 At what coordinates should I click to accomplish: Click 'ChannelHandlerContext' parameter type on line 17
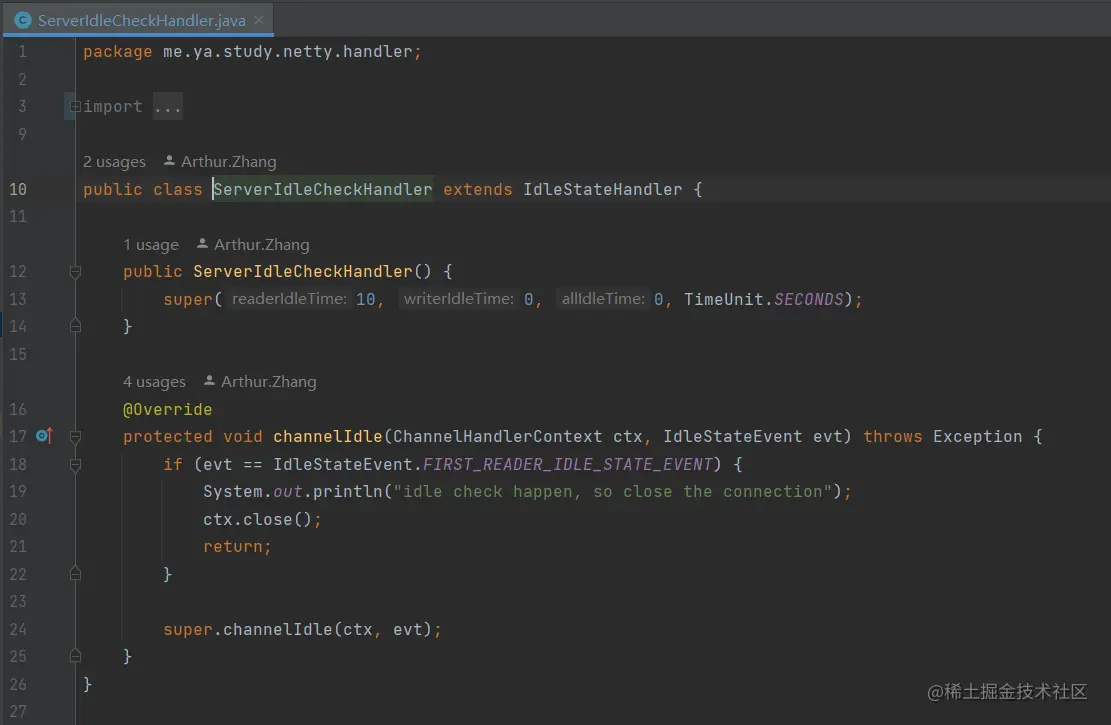click(x=497, y=437)
